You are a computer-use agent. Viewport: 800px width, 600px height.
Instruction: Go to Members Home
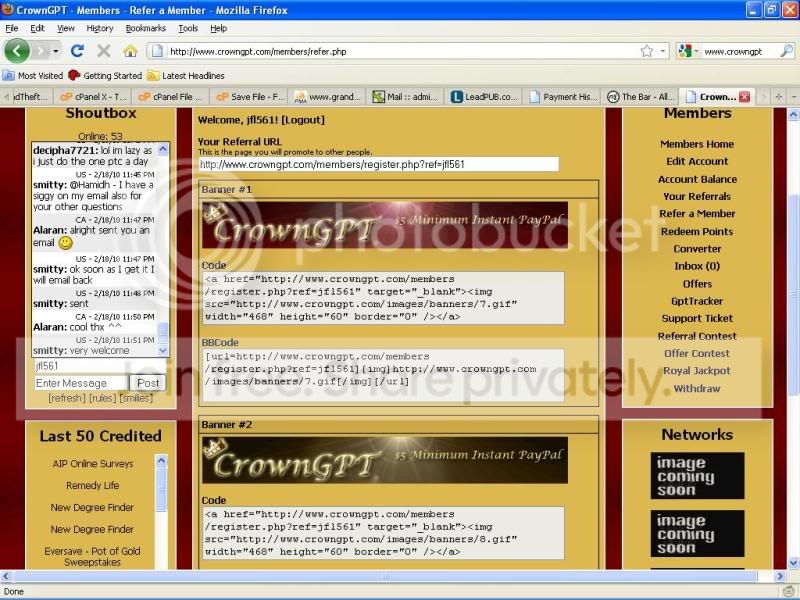click(x=697, y=144)
